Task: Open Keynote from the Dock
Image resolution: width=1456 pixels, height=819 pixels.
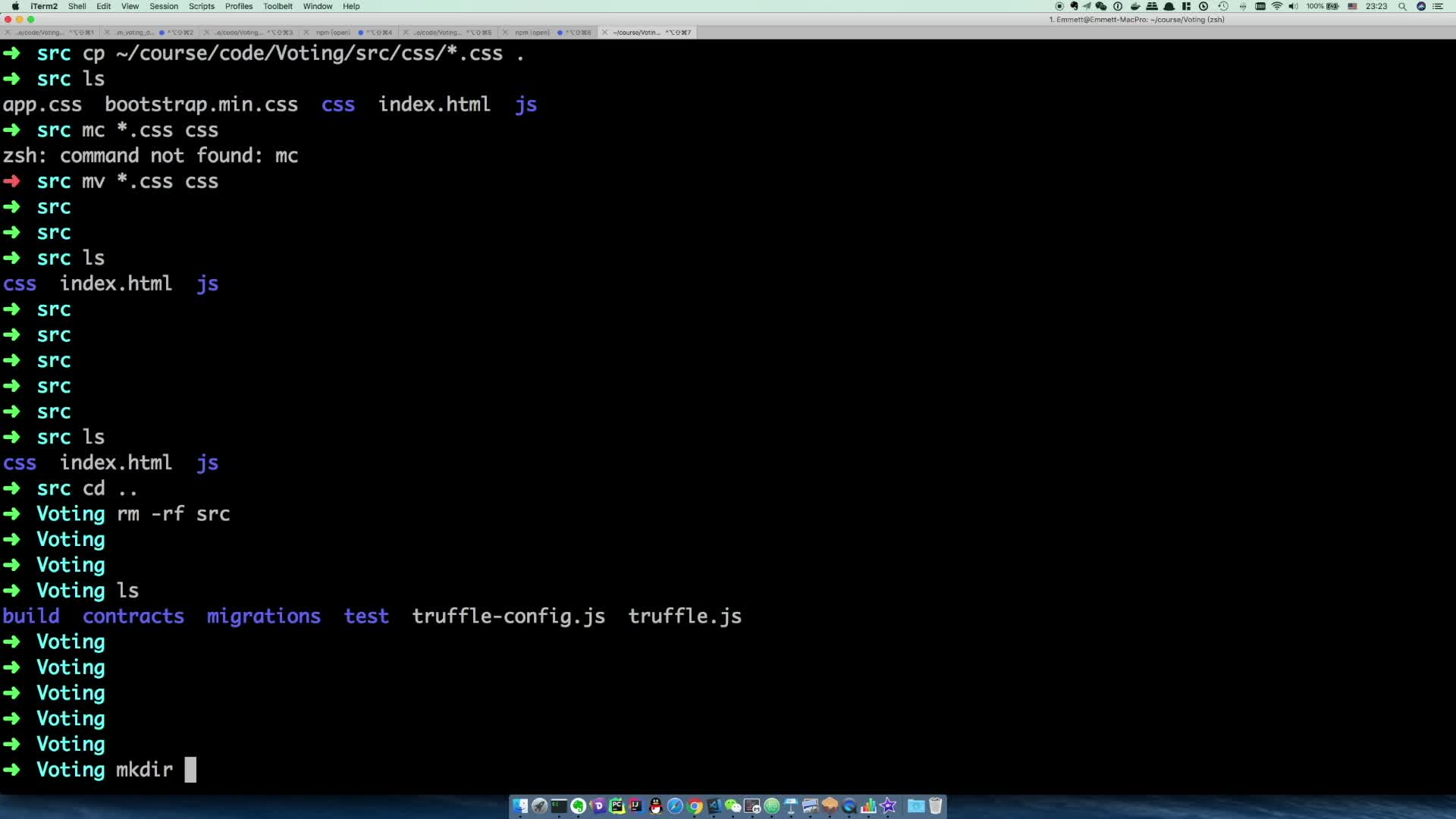Action: pos(791,805)
